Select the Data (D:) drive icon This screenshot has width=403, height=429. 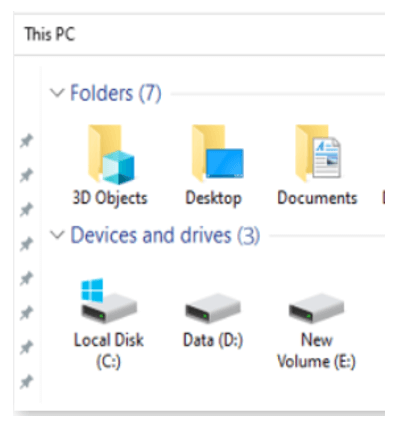213,308
